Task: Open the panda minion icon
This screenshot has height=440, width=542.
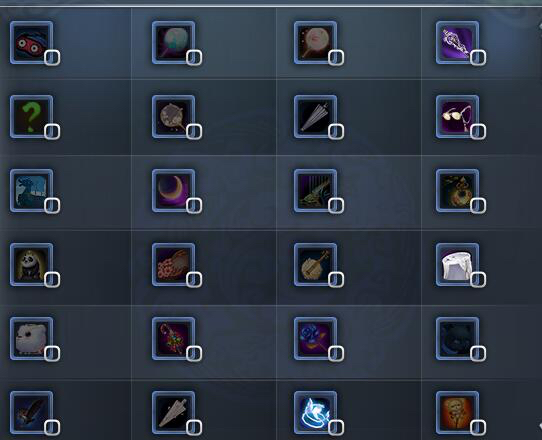Action: (x=31, y=265)
